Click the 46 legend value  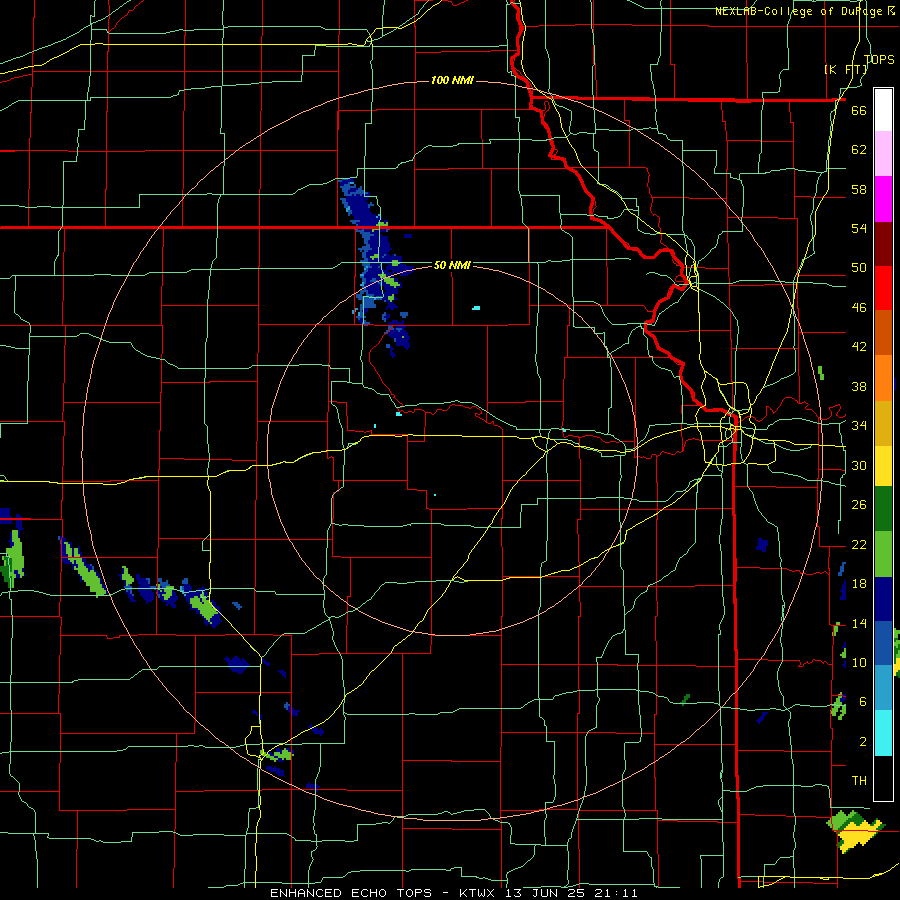pyautogui.click(x=859, y=308)
